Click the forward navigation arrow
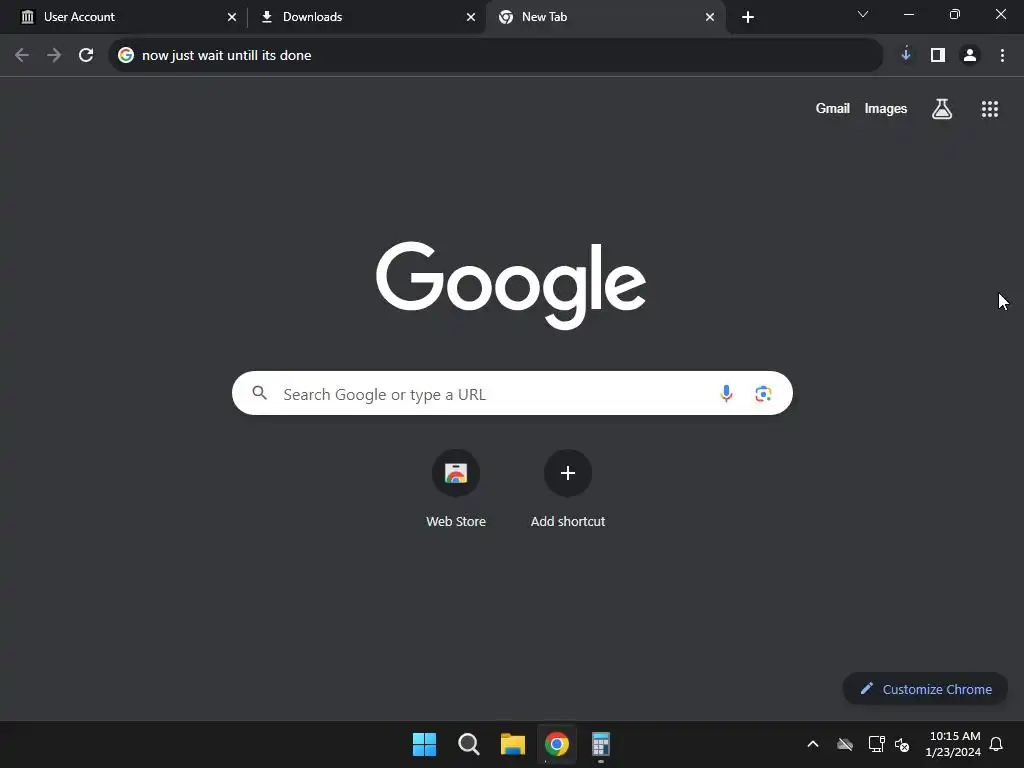 tap(54, 56)
